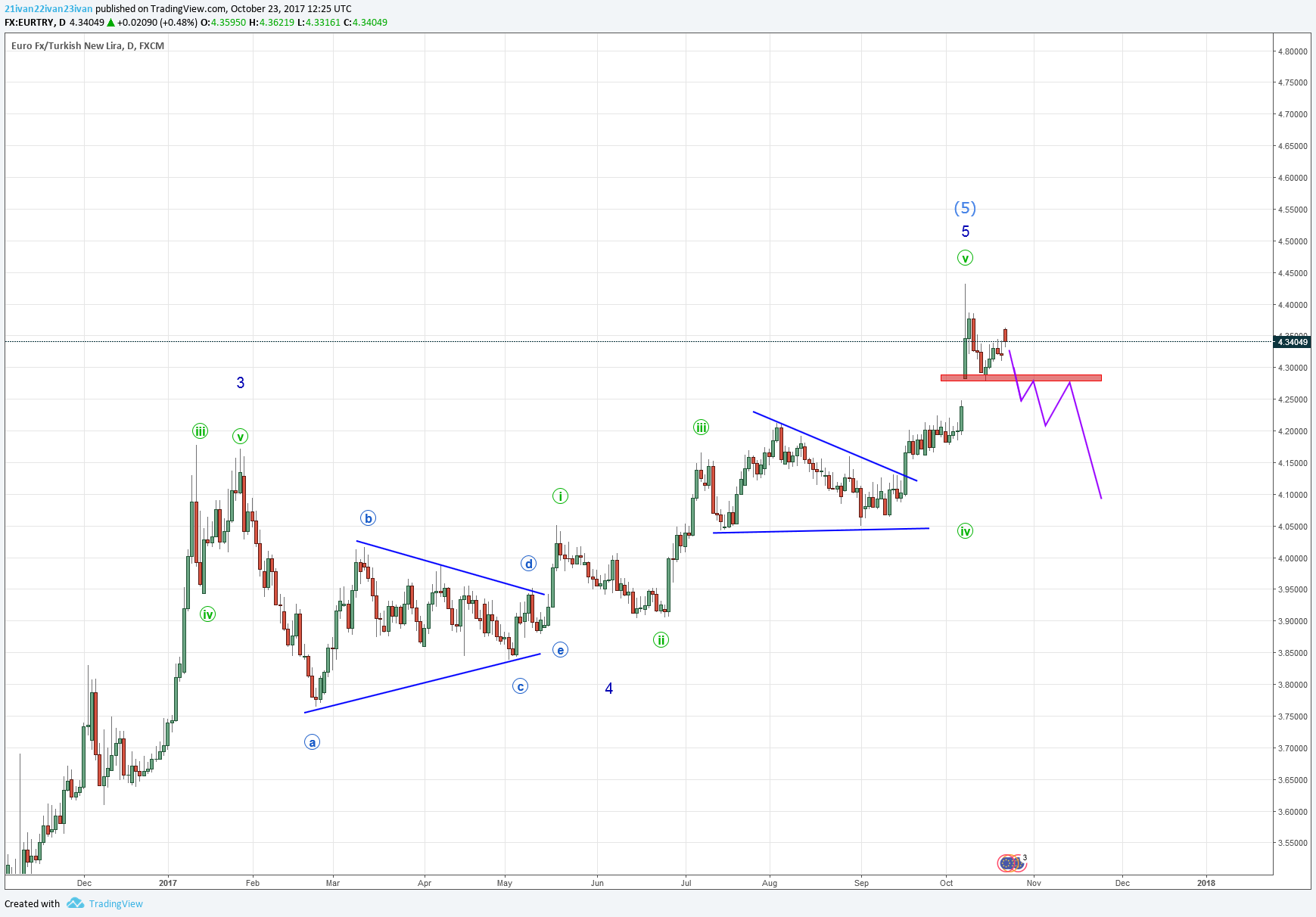Select circled green iii label near January peak
Screen dimensions: 1316x917
[200, 431]
